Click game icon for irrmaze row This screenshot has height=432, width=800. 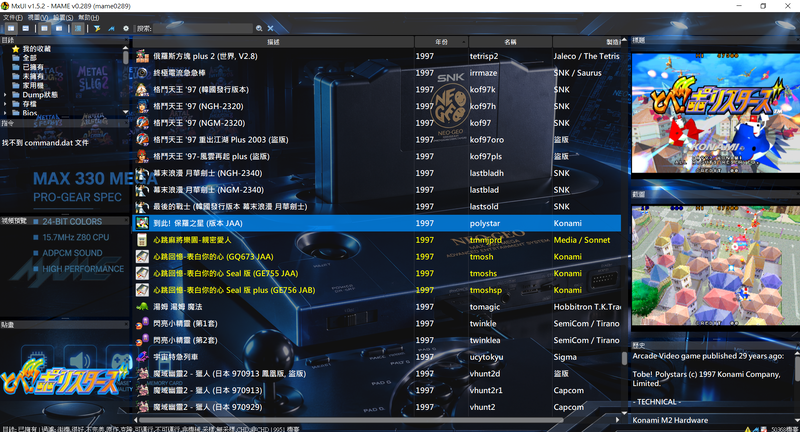coord(142,73)
